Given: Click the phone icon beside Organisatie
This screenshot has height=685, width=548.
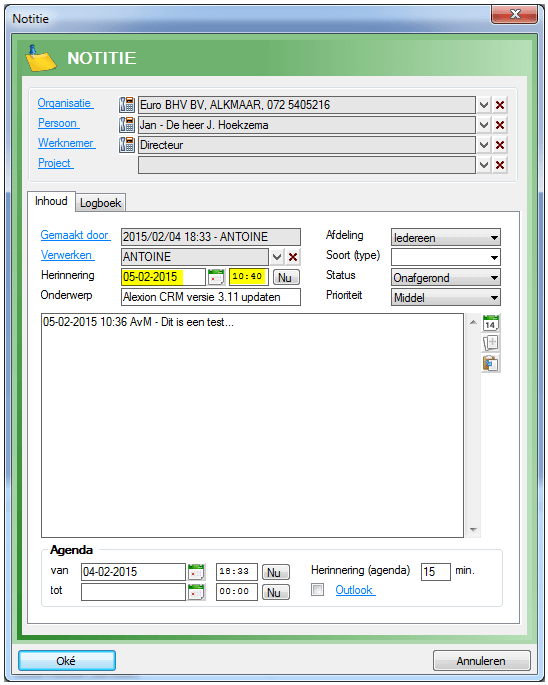Looking at the screenshot, I should tap(127, 105).
